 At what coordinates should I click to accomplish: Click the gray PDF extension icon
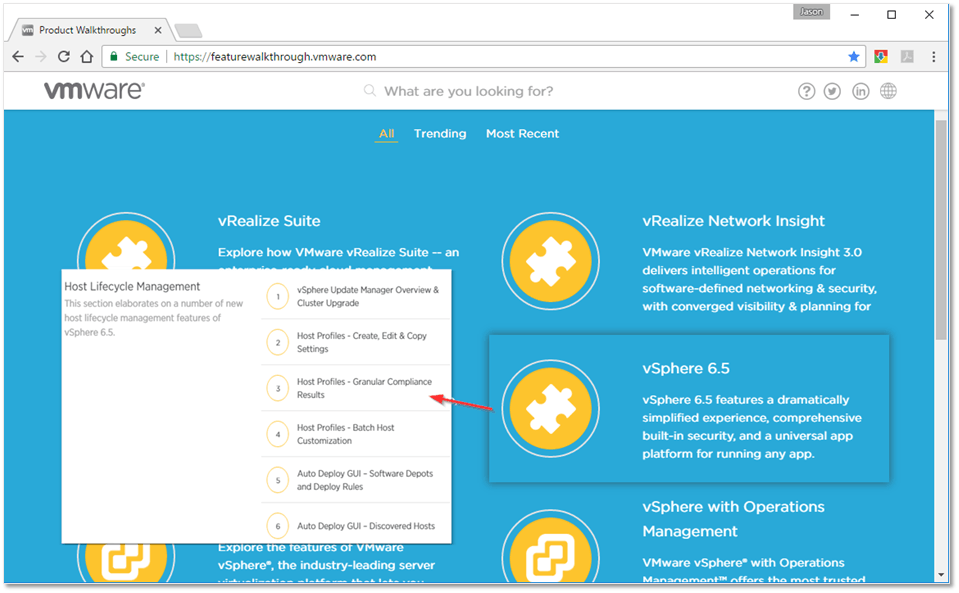click(x=907, y=57)
